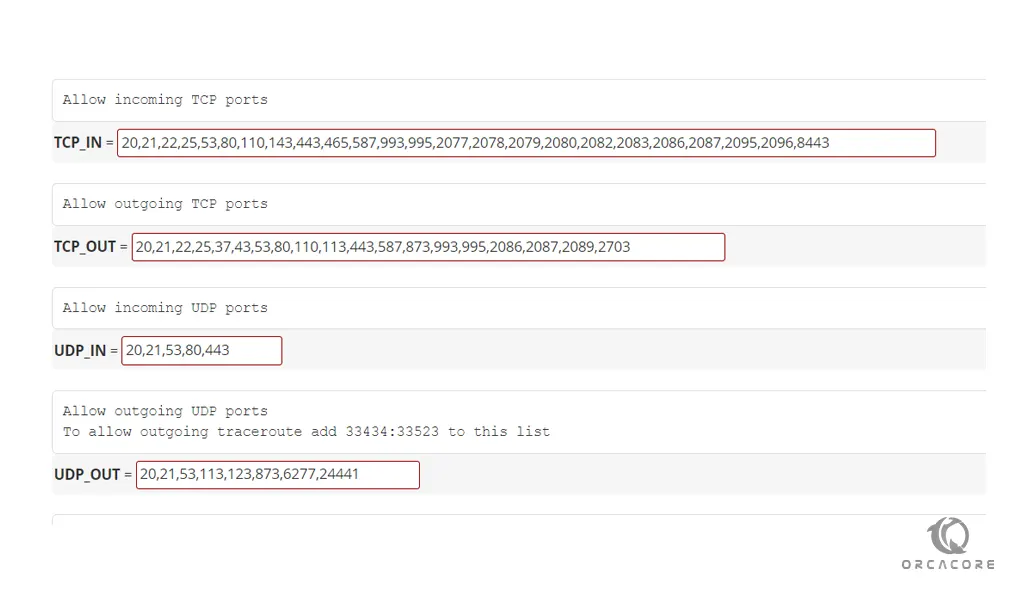The width and height of the screenshot is (1024, 600).
Task: Click the TCP_IN setting label
Action: tap(78, 143)
